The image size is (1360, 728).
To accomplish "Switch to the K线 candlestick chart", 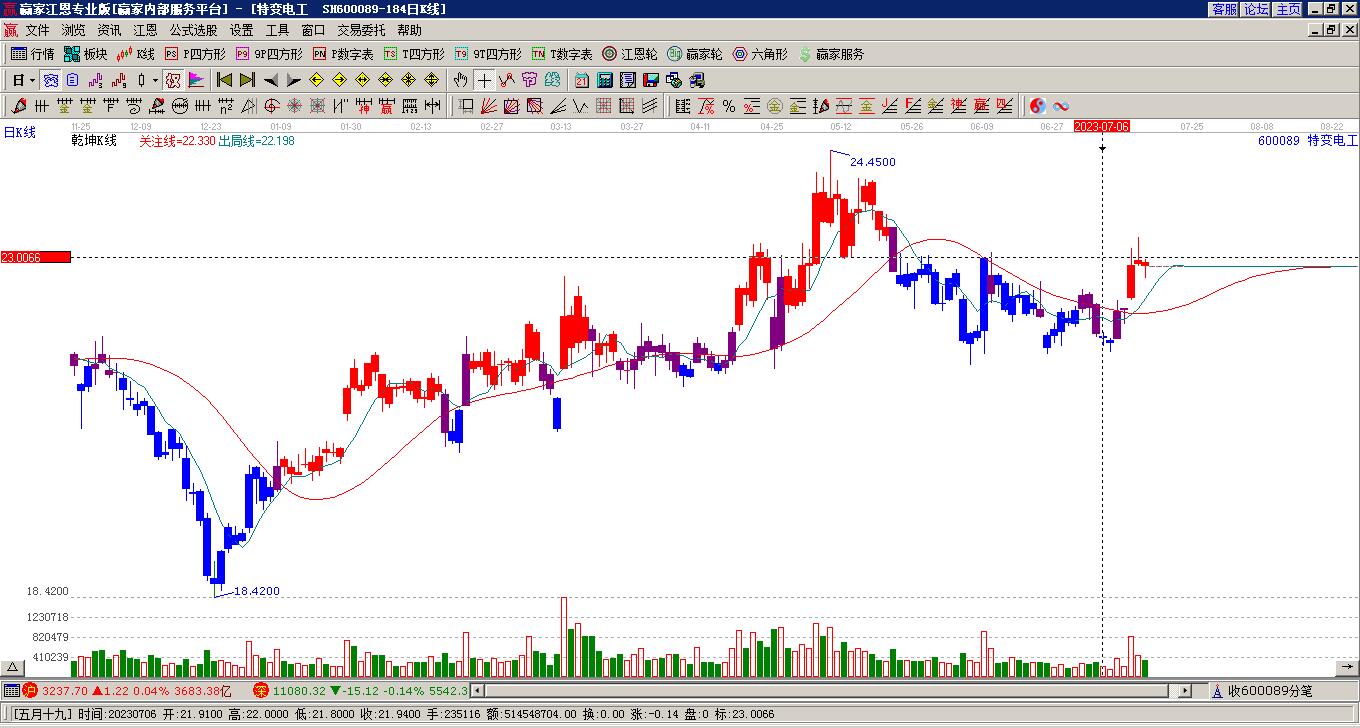I will pyautogui.click(x=136, y=54).
